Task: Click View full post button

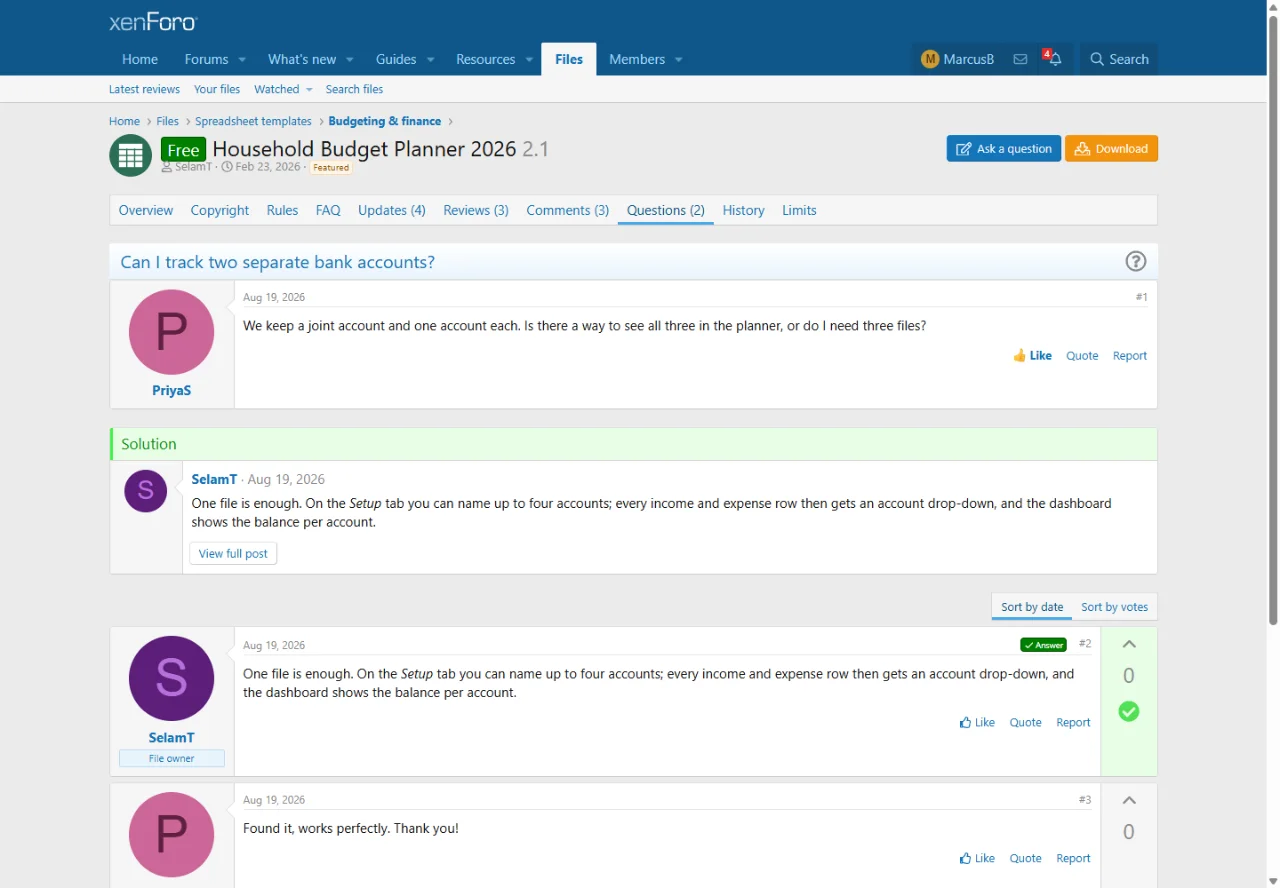Action: (233, 553)
